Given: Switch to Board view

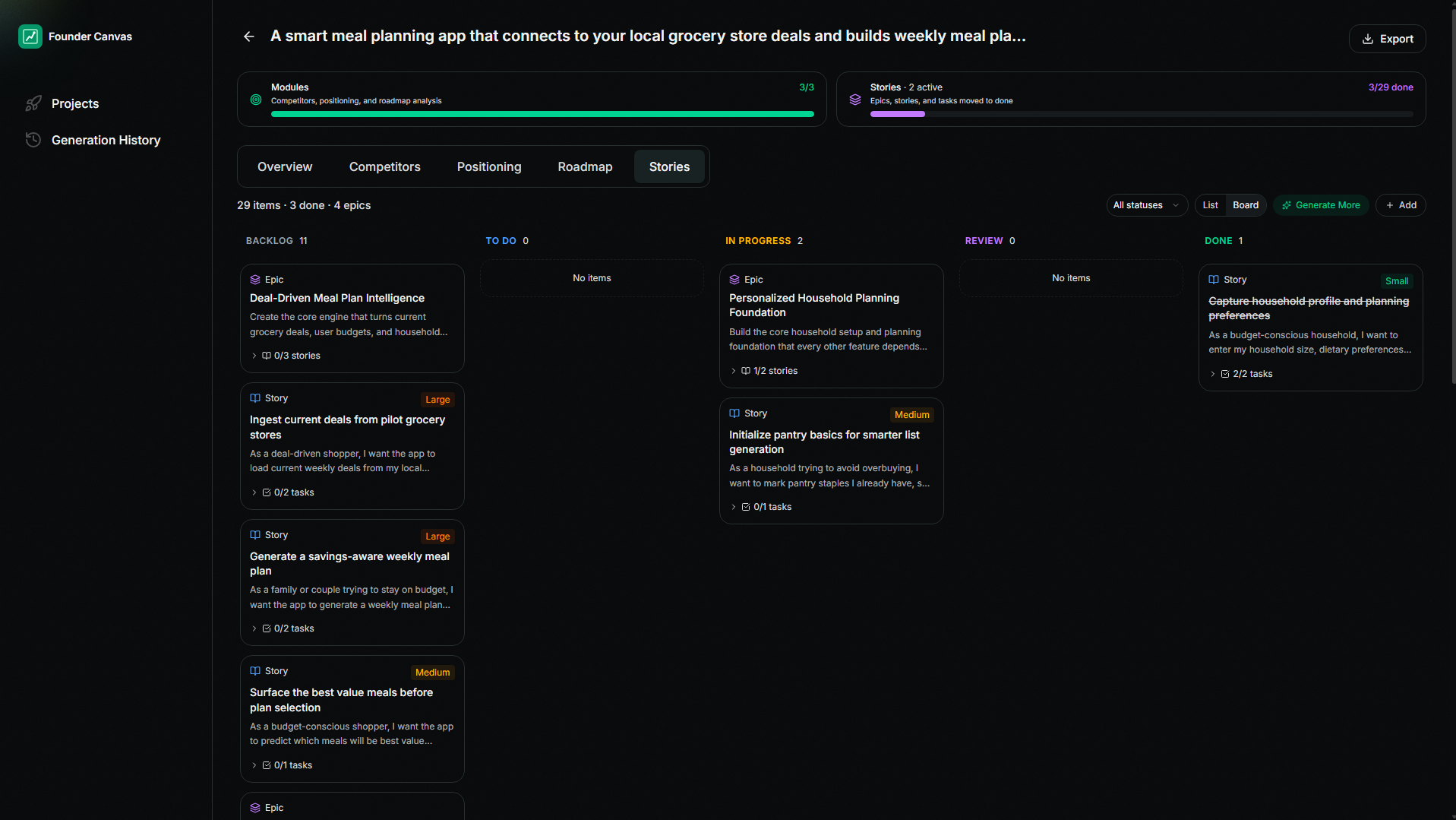Looking at the screenshot, I should (x=1246, y=205).
